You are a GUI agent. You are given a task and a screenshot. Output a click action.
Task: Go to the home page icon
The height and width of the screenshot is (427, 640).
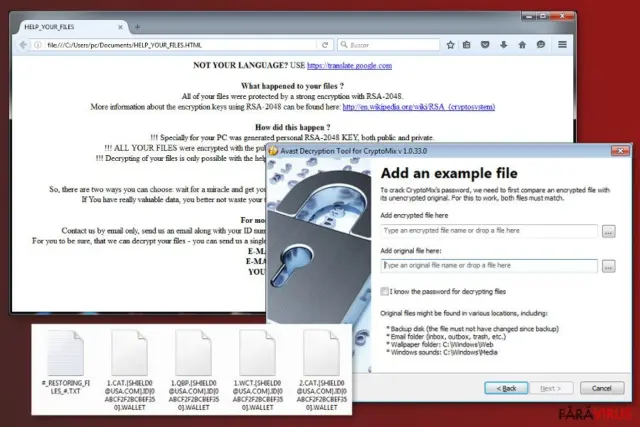522,45
